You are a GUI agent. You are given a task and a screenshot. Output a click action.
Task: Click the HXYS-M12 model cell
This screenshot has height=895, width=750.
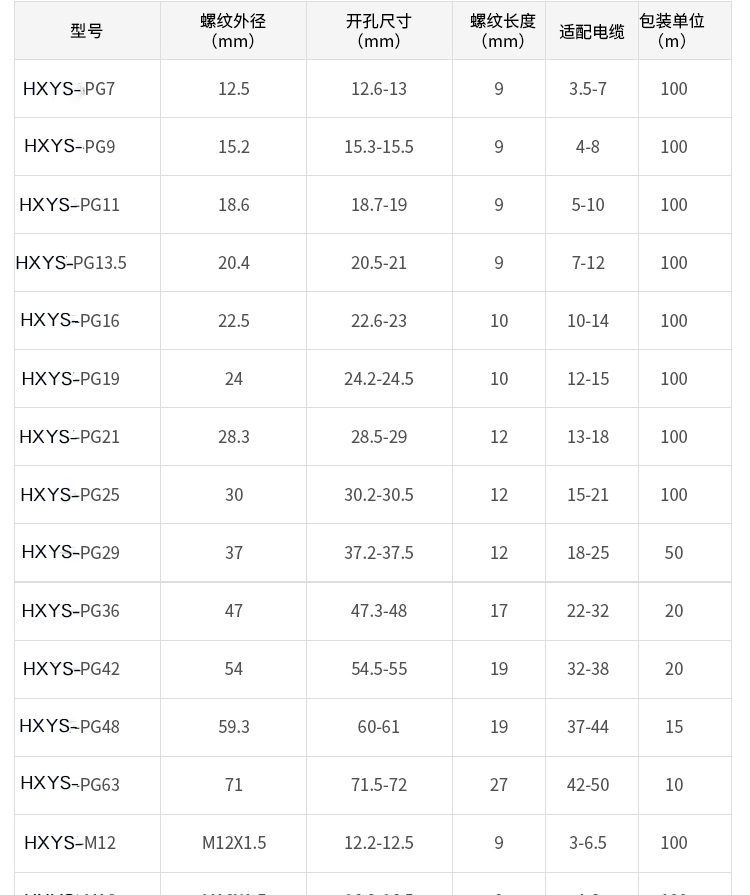[x=87, y=843]
